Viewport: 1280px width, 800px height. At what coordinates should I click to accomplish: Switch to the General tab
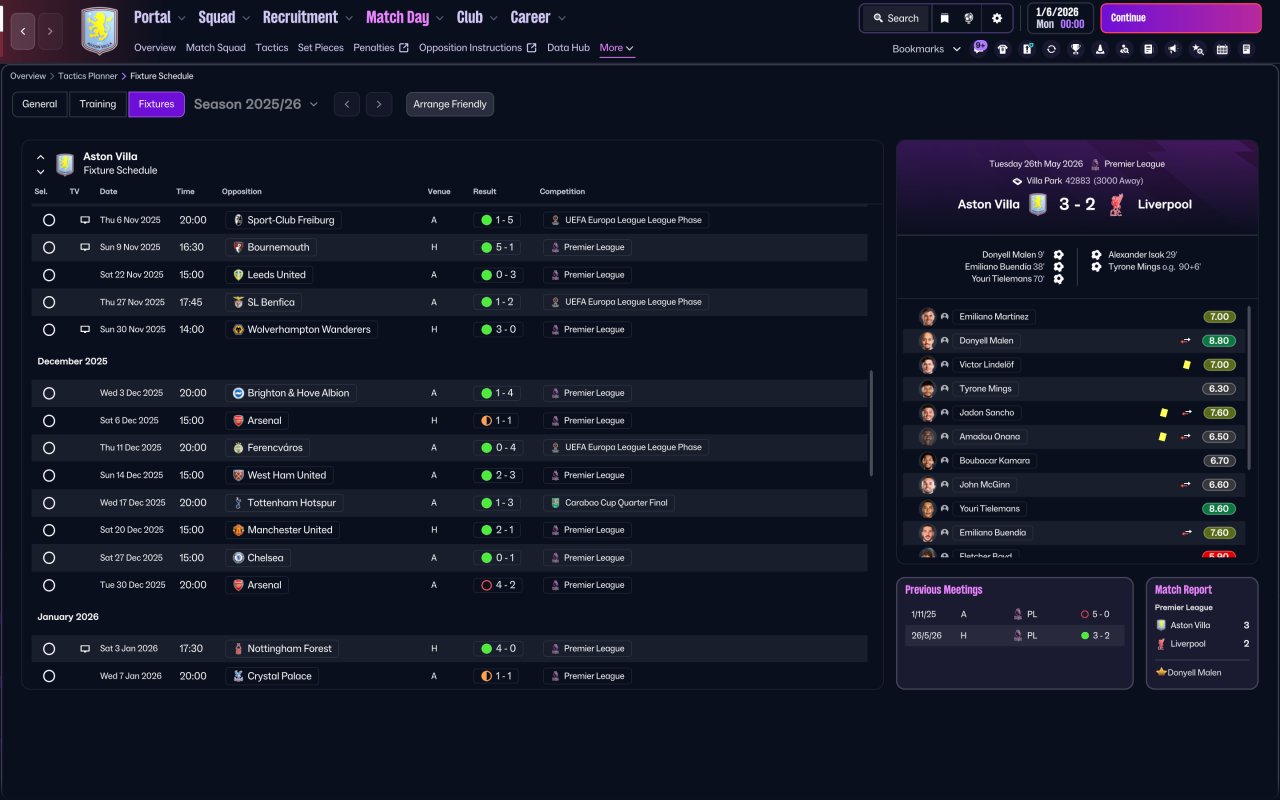[x=40, y=104]
